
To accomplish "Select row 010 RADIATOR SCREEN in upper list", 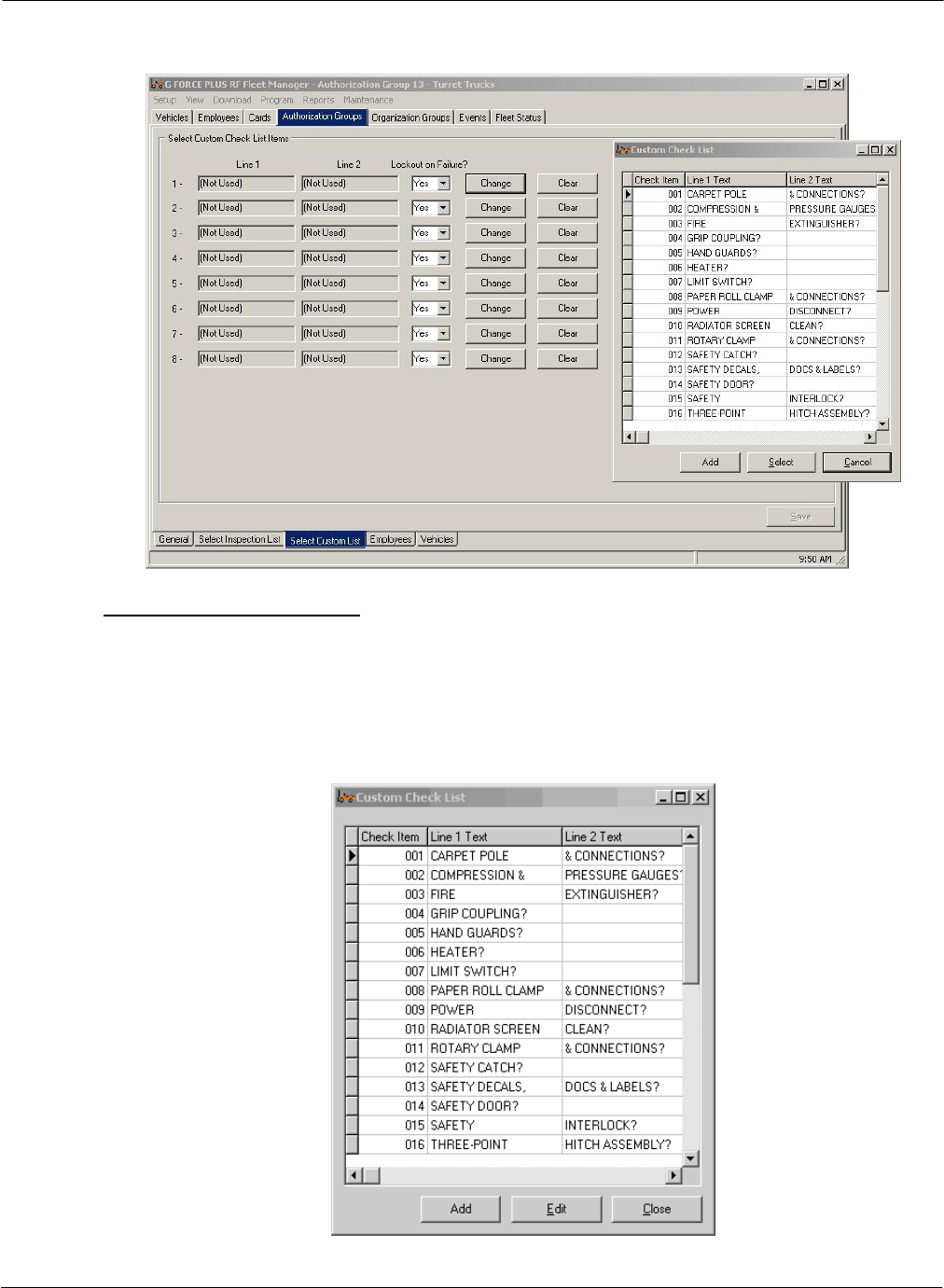I will [x=750, y=325].
